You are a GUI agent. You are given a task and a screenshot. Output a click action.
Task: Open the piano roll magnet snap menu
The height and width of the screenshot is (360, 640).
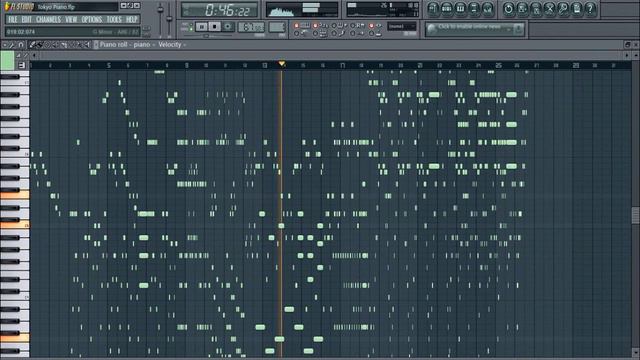(20, 44)
